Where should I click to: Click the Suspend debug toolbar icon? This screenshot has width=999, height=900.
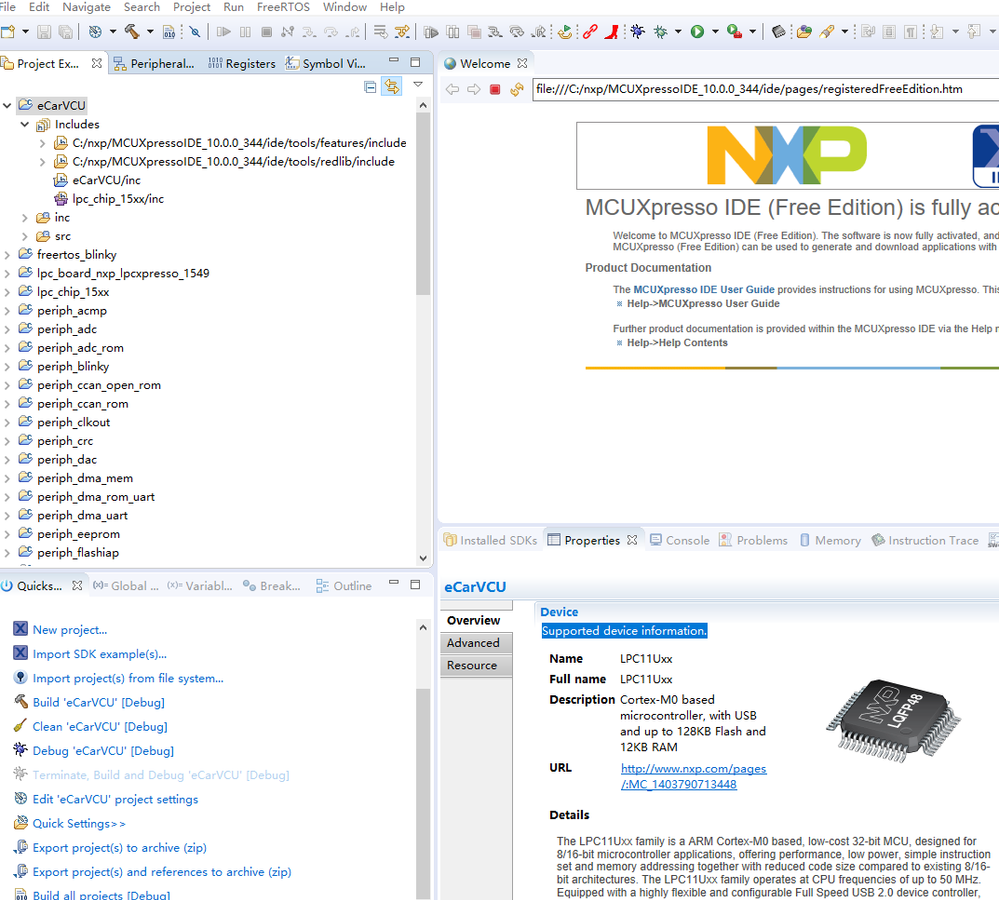pyautogui.click(x=245, y=31)
